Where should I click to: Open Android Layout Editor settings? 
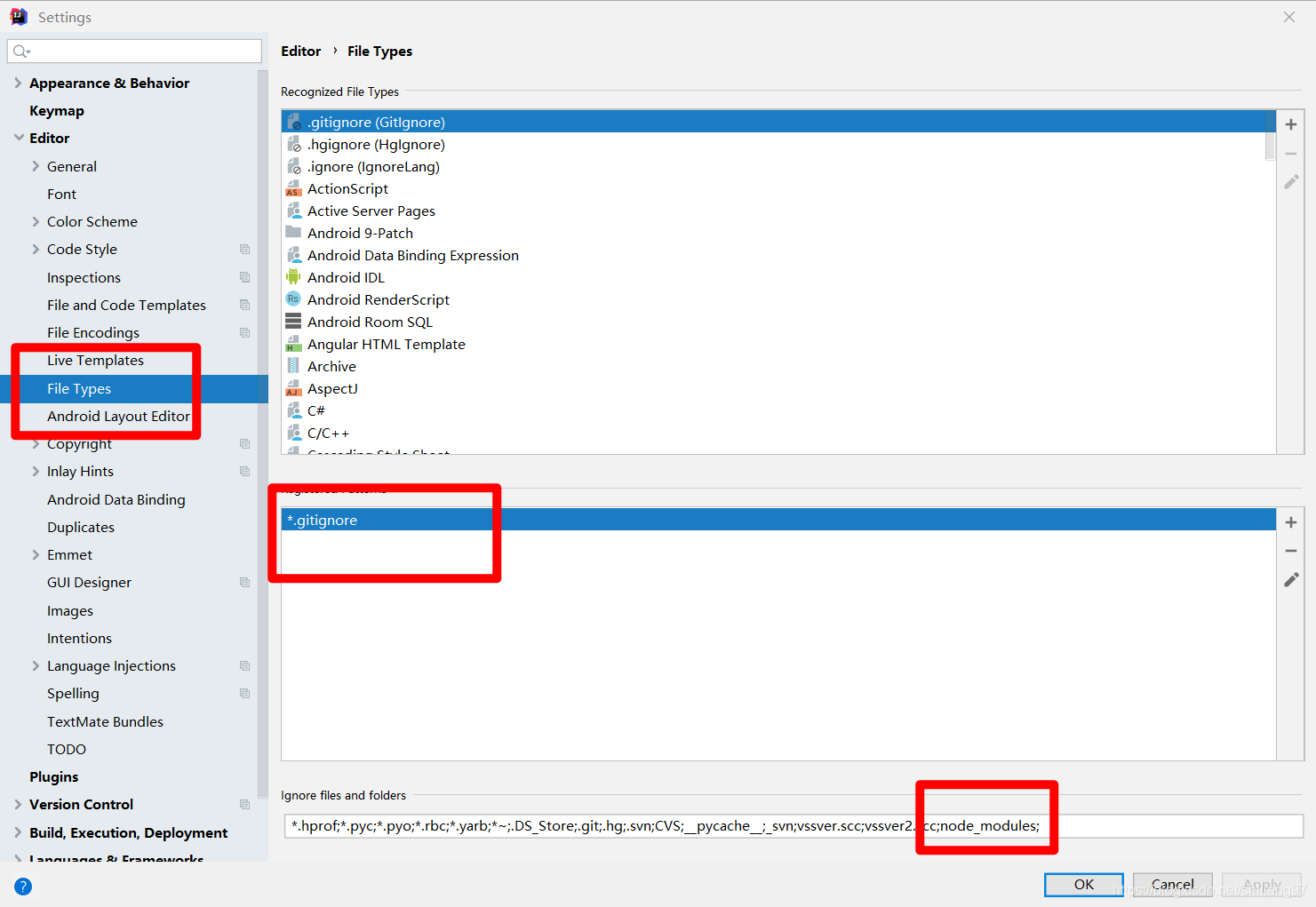click(118, 416)
